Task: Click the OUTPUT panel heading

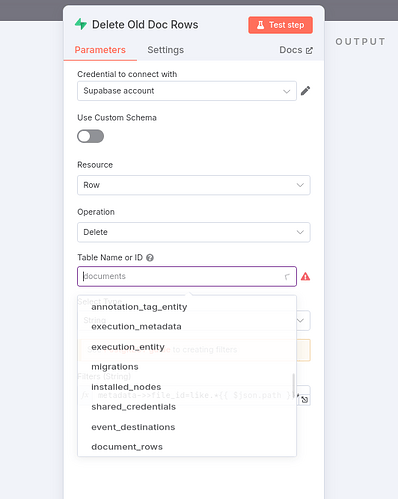Action: tap(360, 42)
